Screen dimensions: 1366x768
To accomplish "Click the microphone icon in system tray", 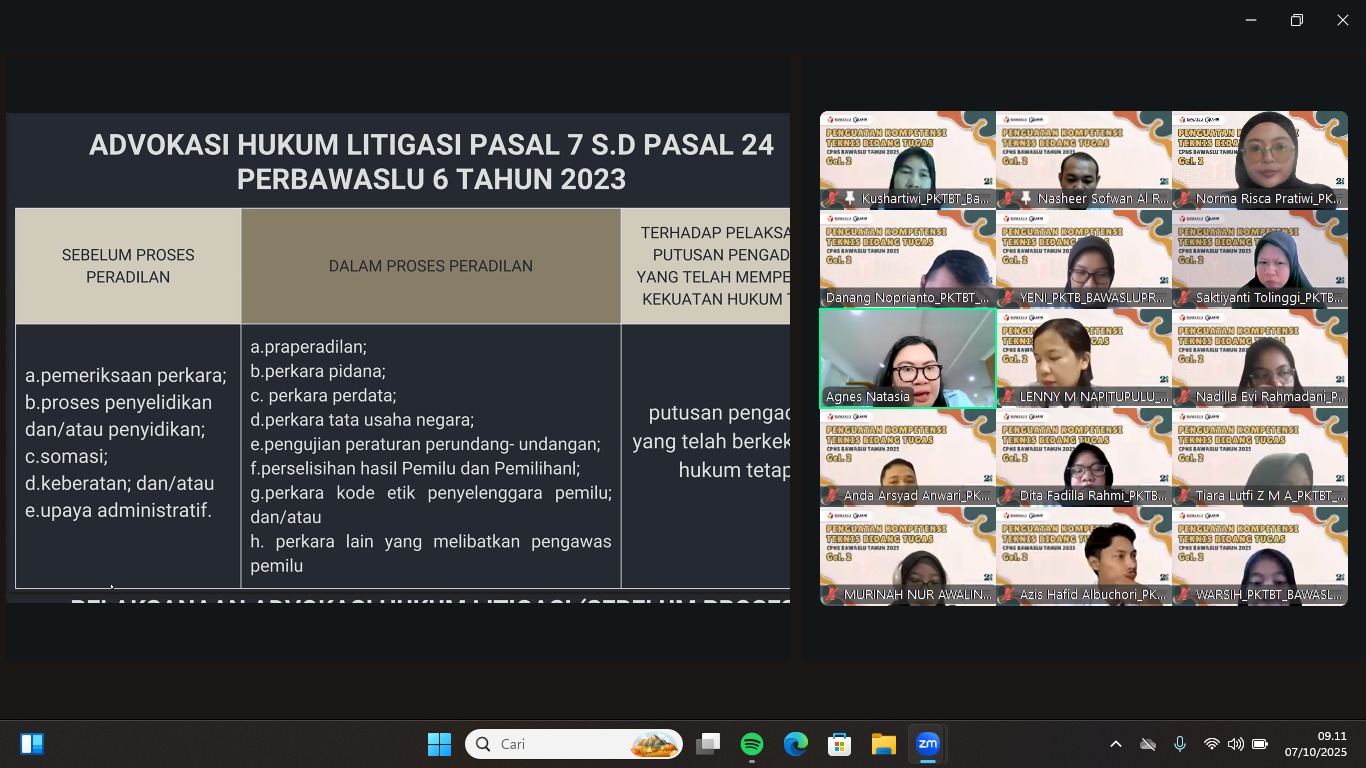I will click(1180, 744).
